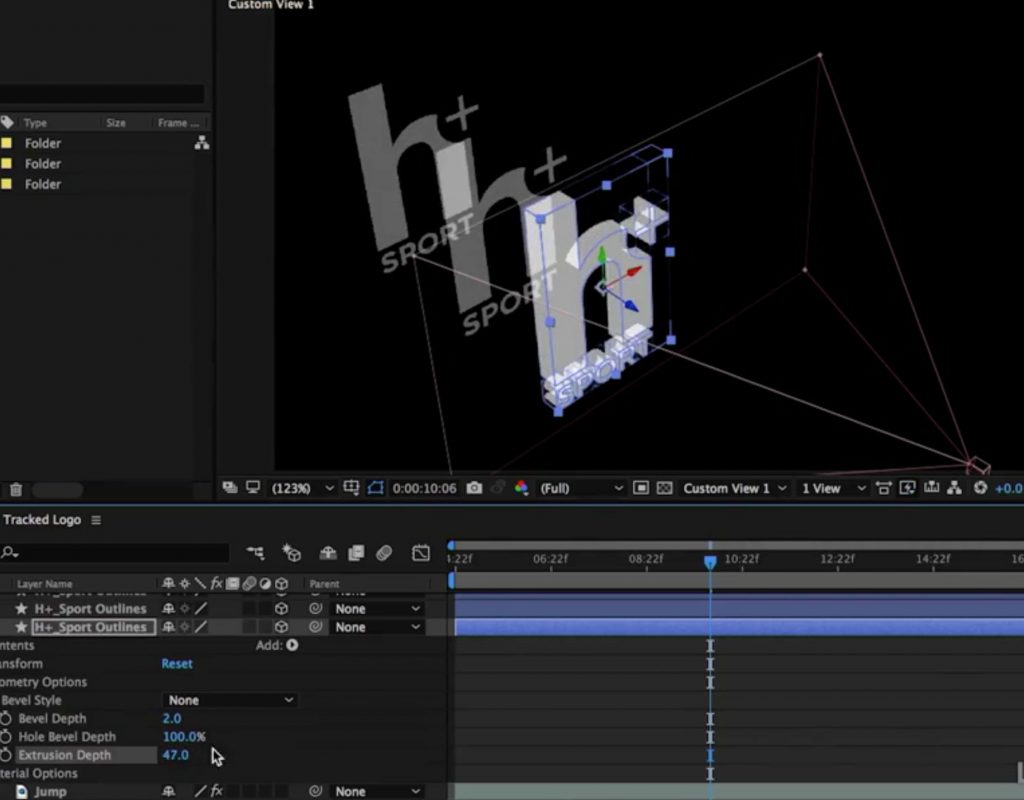
Task: Open the Graph Editor icon
Action: click(x=421, y=553)
